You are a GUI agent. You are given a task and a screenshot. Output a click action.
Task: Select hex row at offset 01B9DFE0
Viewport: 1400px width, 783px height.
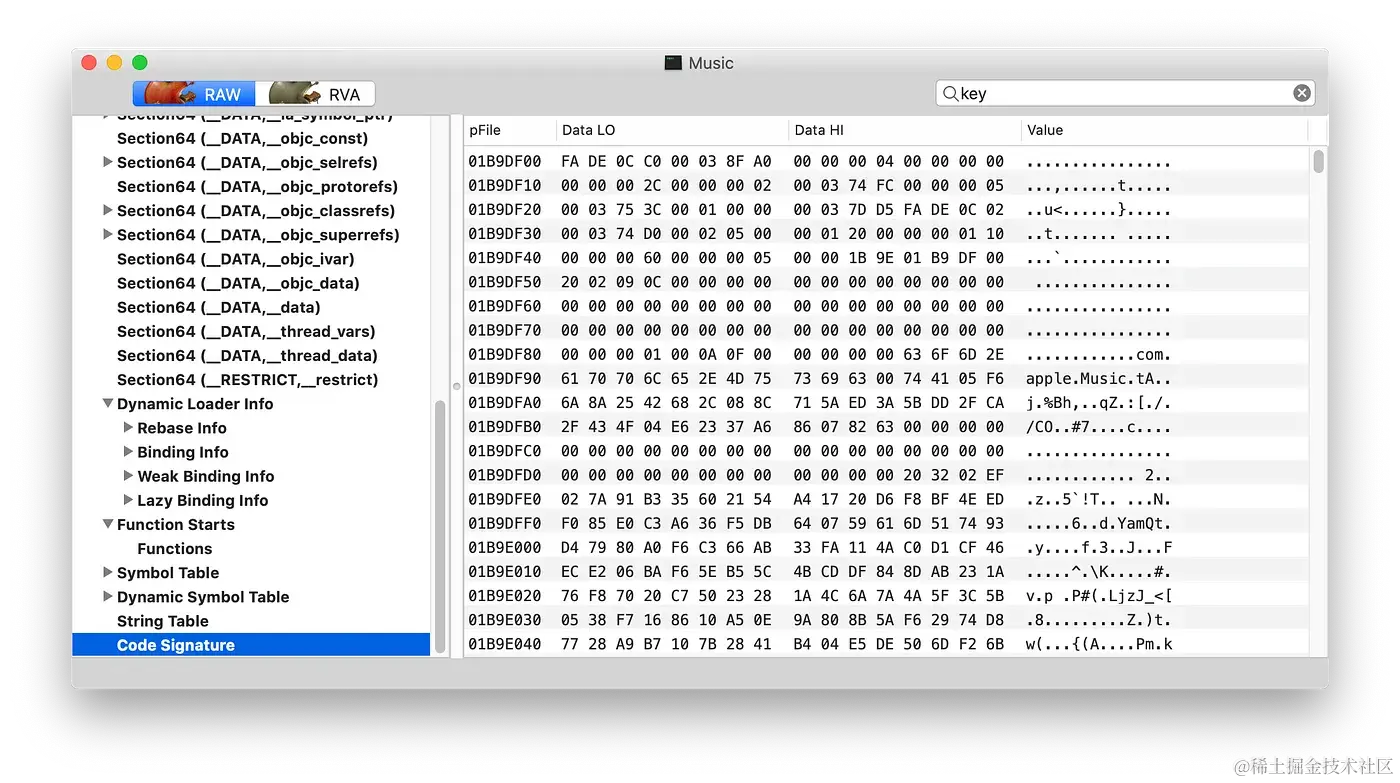click(887, 500)
